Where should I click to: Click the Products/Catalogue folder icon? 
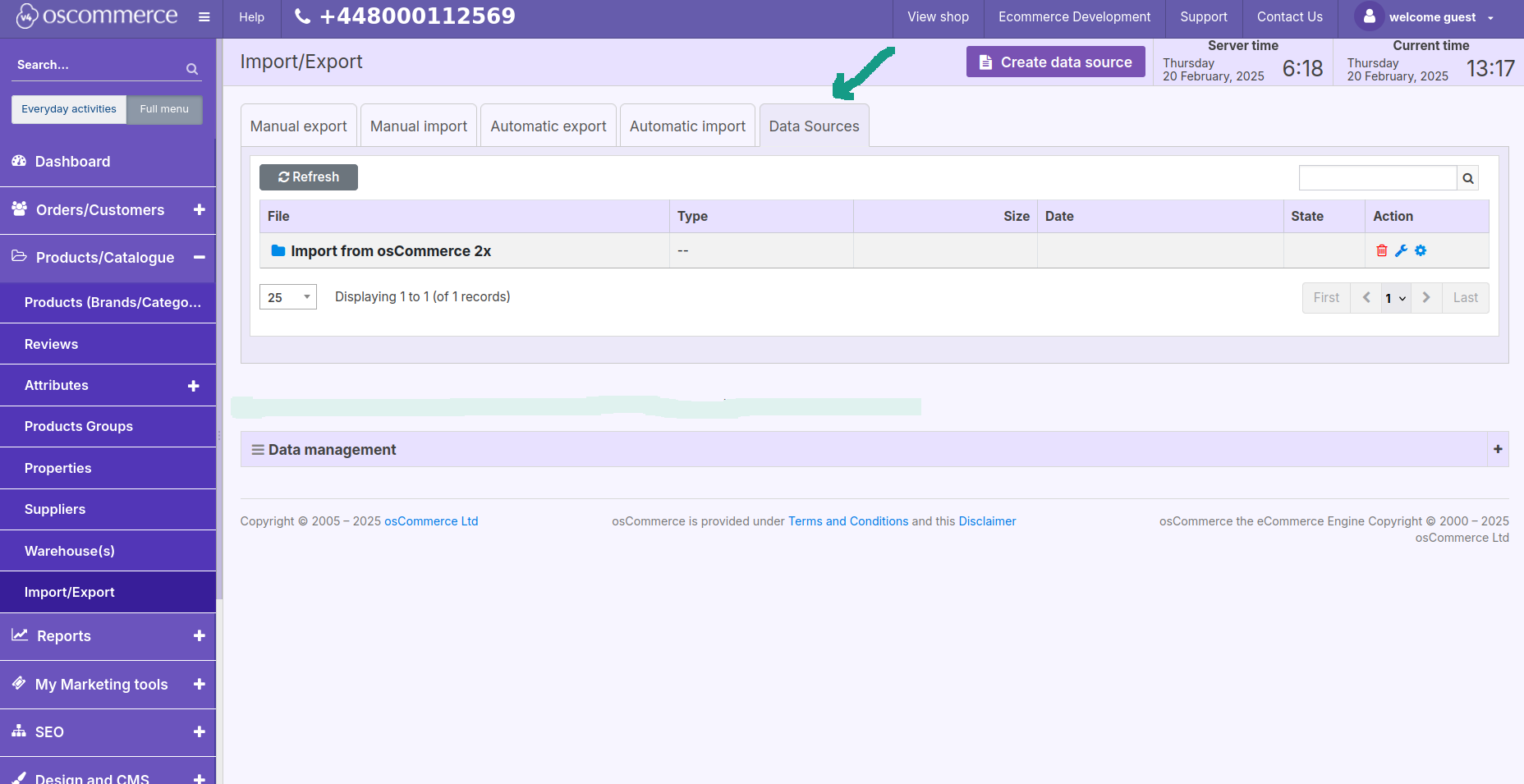point(19,256)
